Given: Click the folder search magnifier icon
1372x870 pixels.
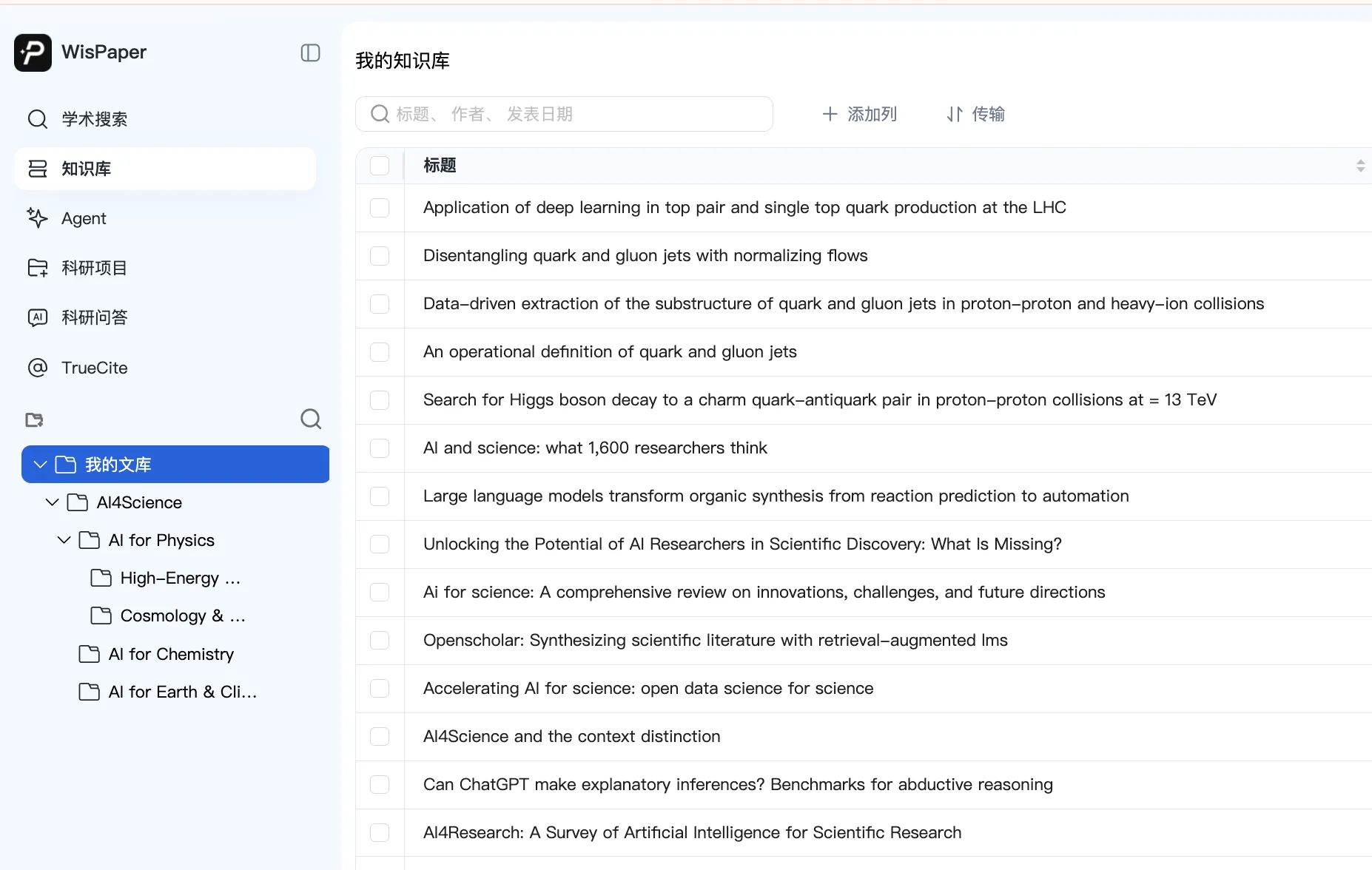Looking at the screenshot, I should pos(311,419).
